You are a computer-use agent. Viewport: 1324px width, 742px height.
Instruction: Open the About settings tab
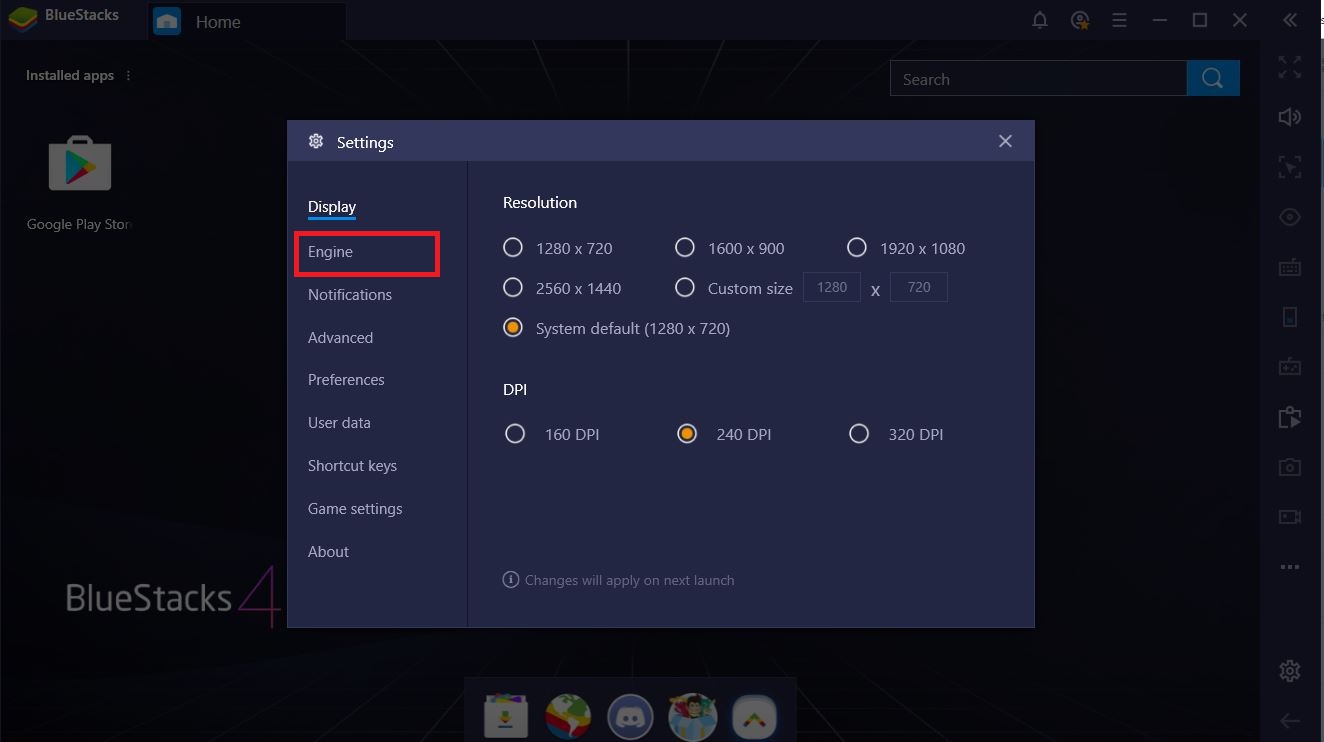pyautogui.click(x=328, y=552)
